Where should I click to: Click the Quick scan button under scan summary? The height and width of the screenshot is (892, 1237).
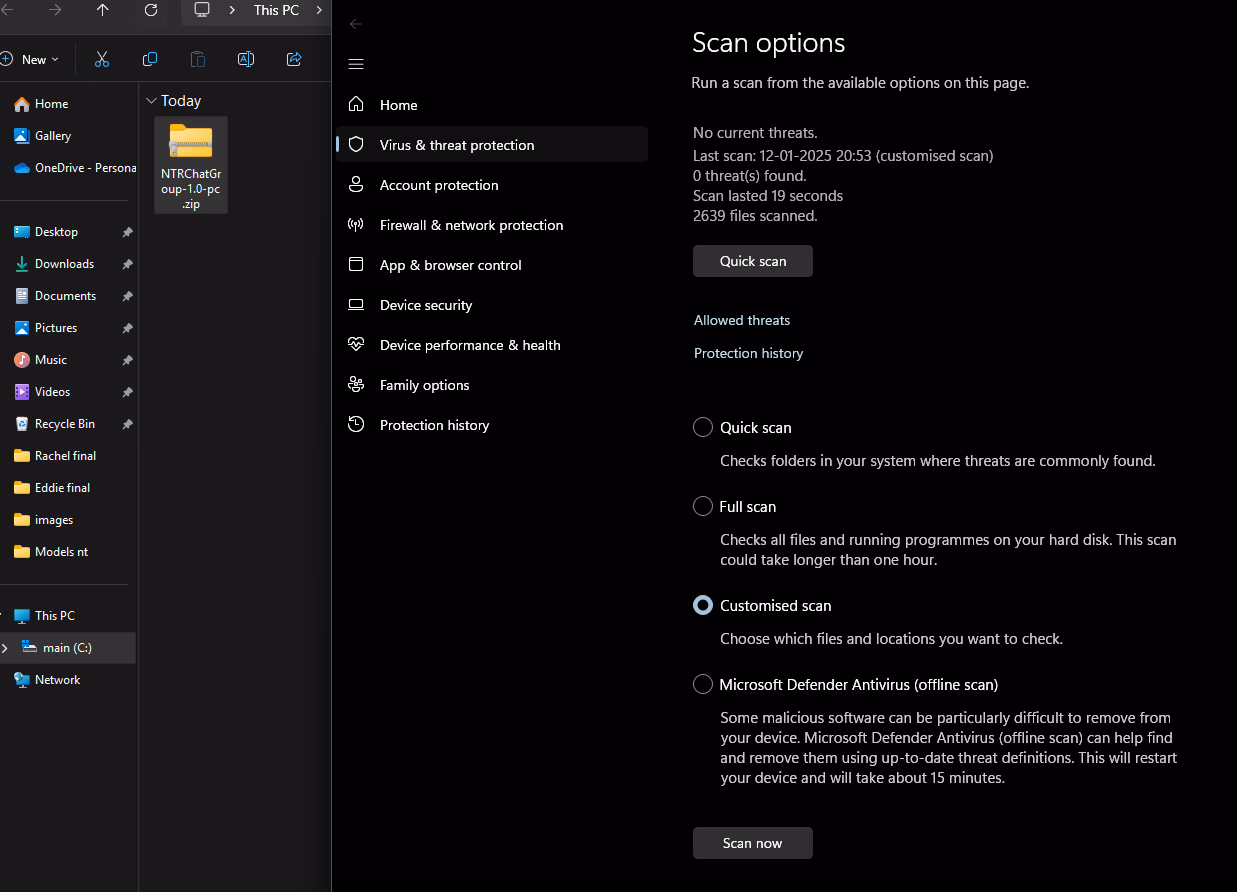click(x=753, y=261)
